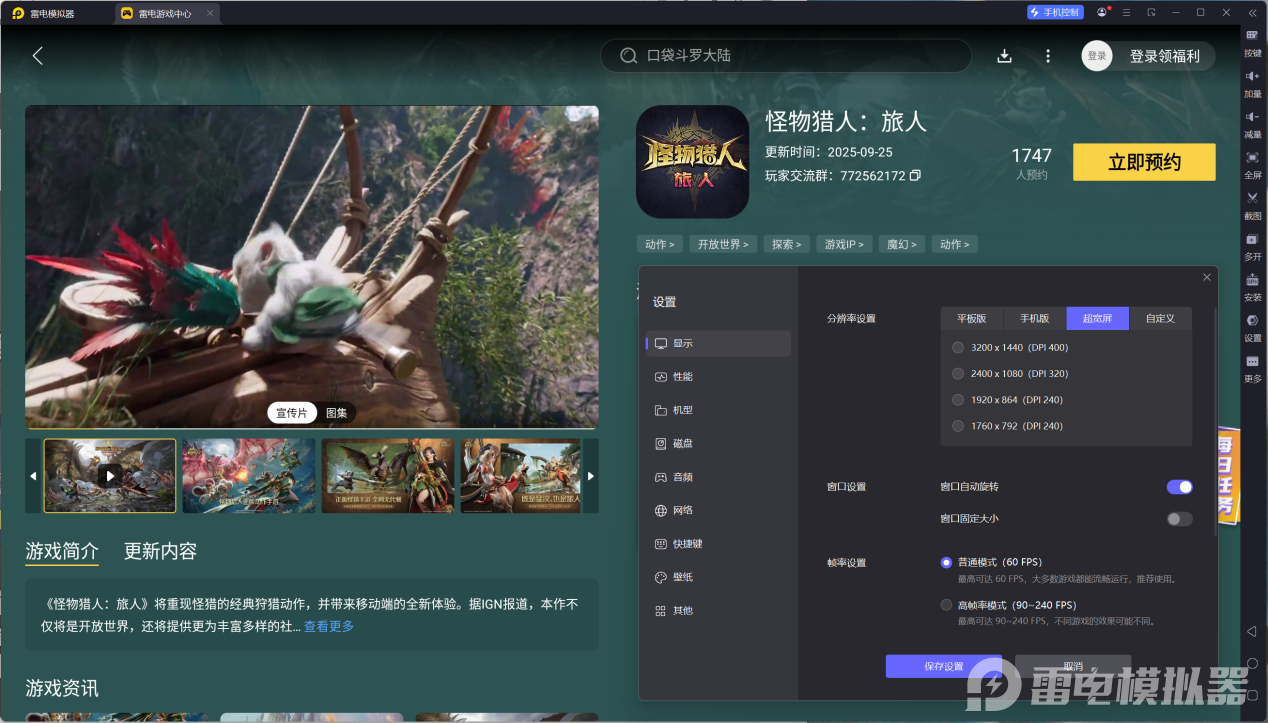Open the 多开 multi-instance tool

[1252, 247]
